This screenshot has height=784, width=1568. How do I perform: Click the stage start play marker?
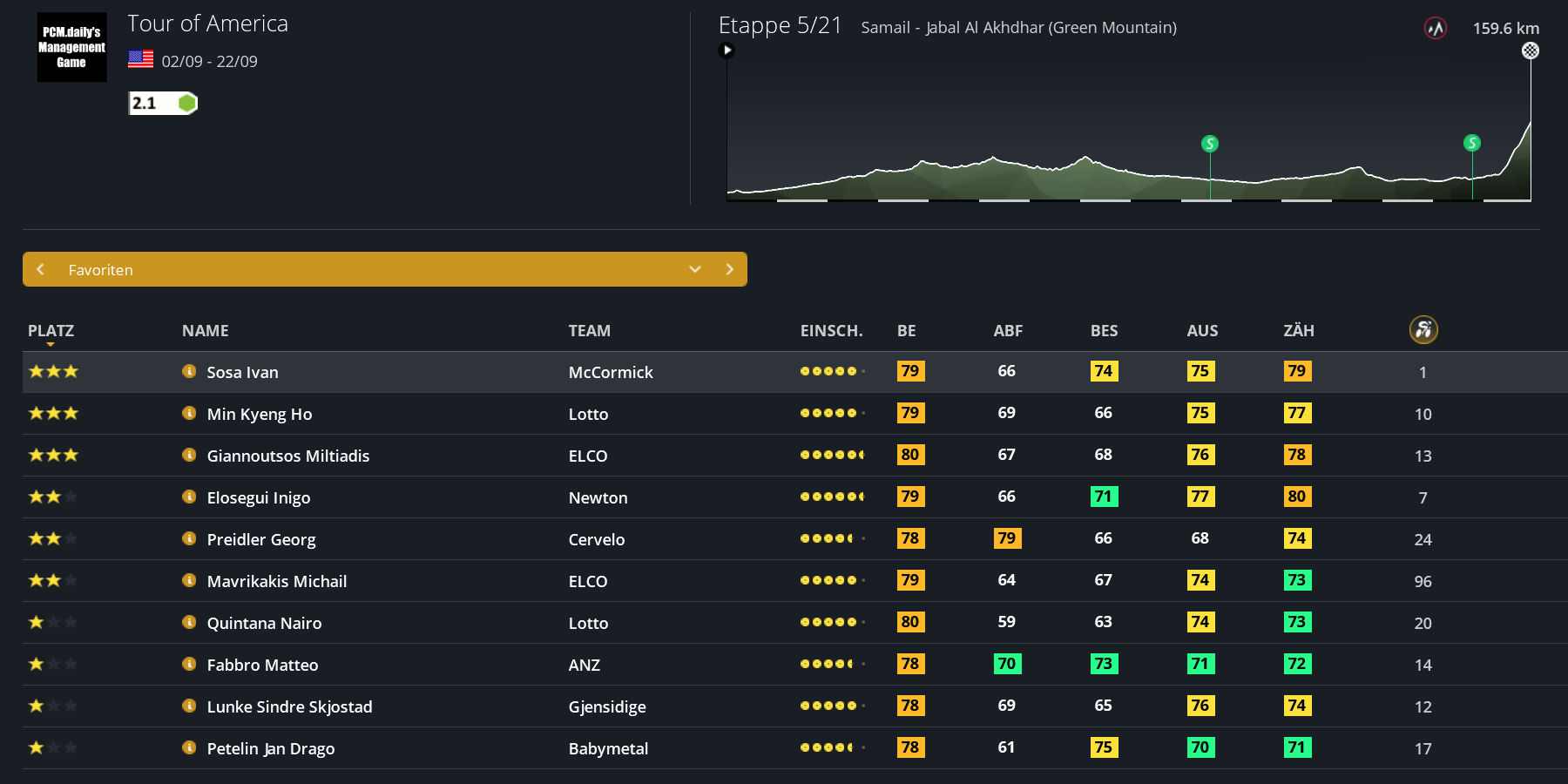pos(727,51)
